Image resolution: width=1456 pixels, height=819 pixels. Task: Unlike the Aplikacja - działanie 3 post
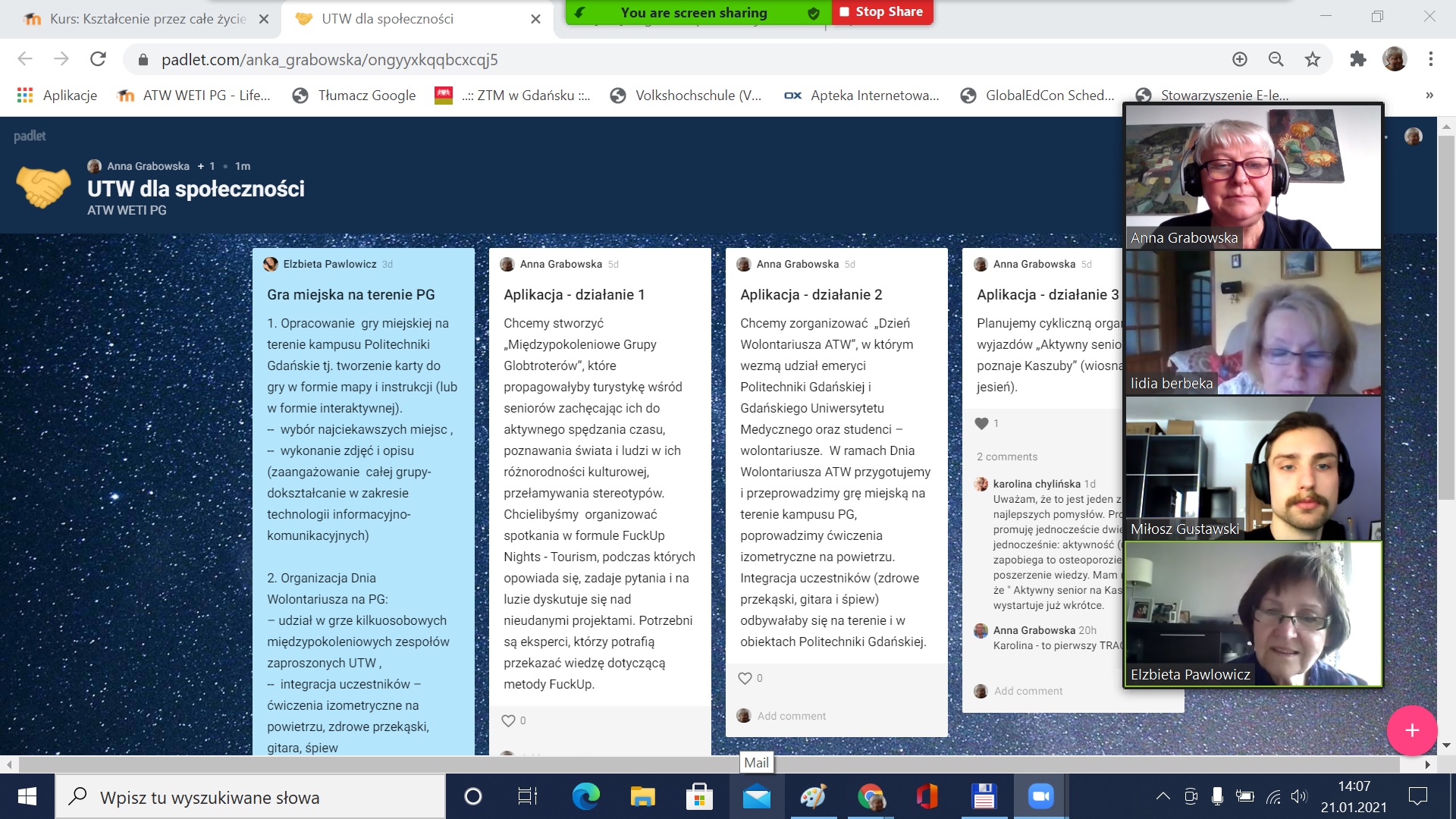(x=982, y=423)
